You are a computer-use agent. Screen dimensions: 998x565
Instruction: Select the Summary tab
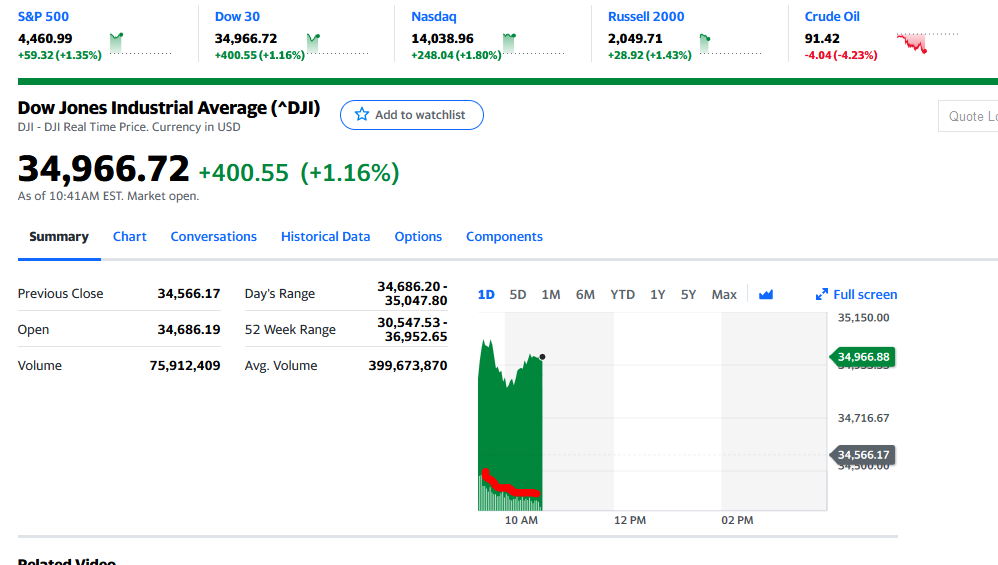(x=59, y=237)
